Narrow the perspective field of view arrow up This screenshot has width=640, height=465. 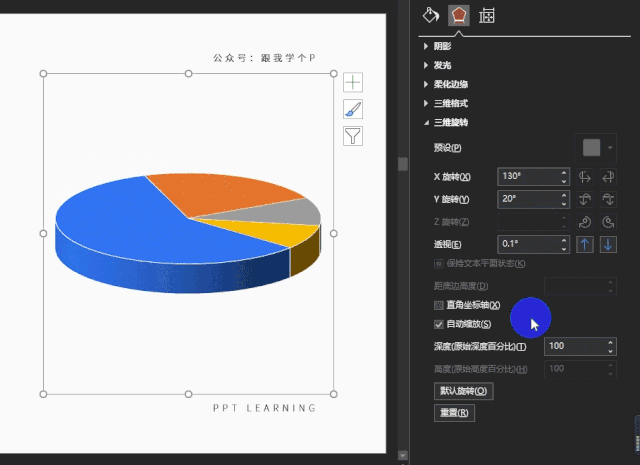tap(585, 245)
